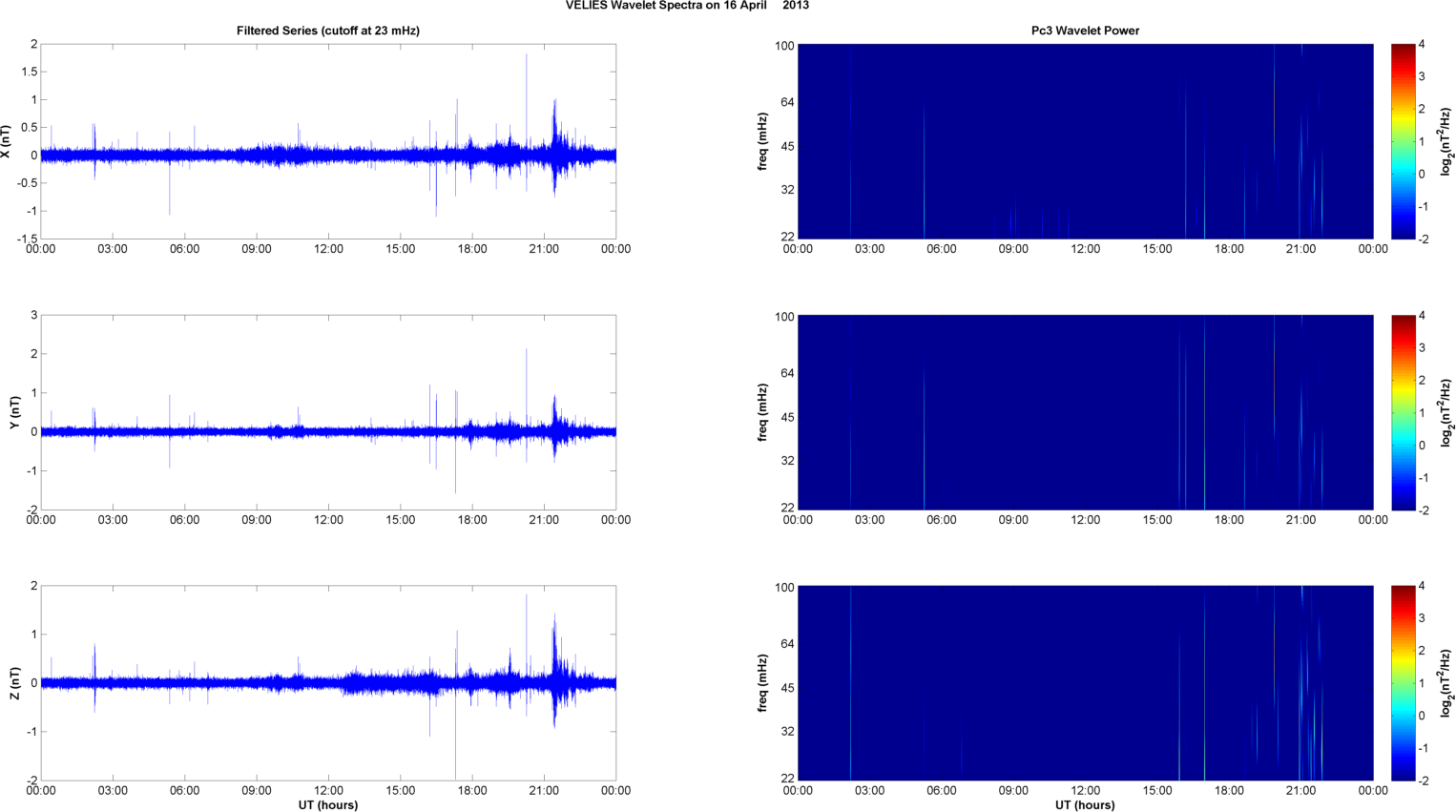Click the '45' frequency tick of bottom spectrogram
The width and height of the screenshot is (1456, 812).
788,688
